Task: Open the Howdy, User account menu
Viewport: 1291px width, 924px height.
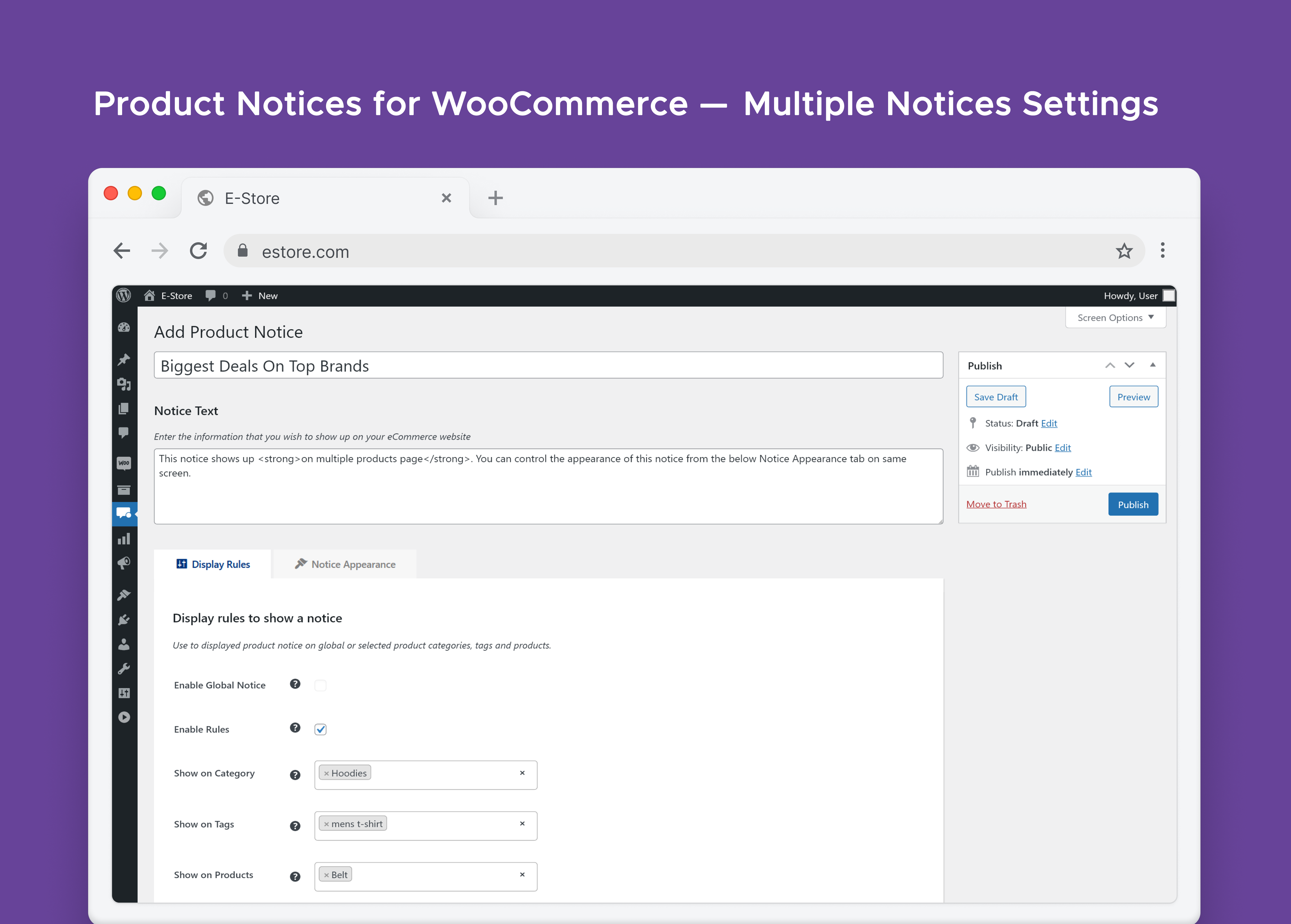Action: pos(1139,295)
